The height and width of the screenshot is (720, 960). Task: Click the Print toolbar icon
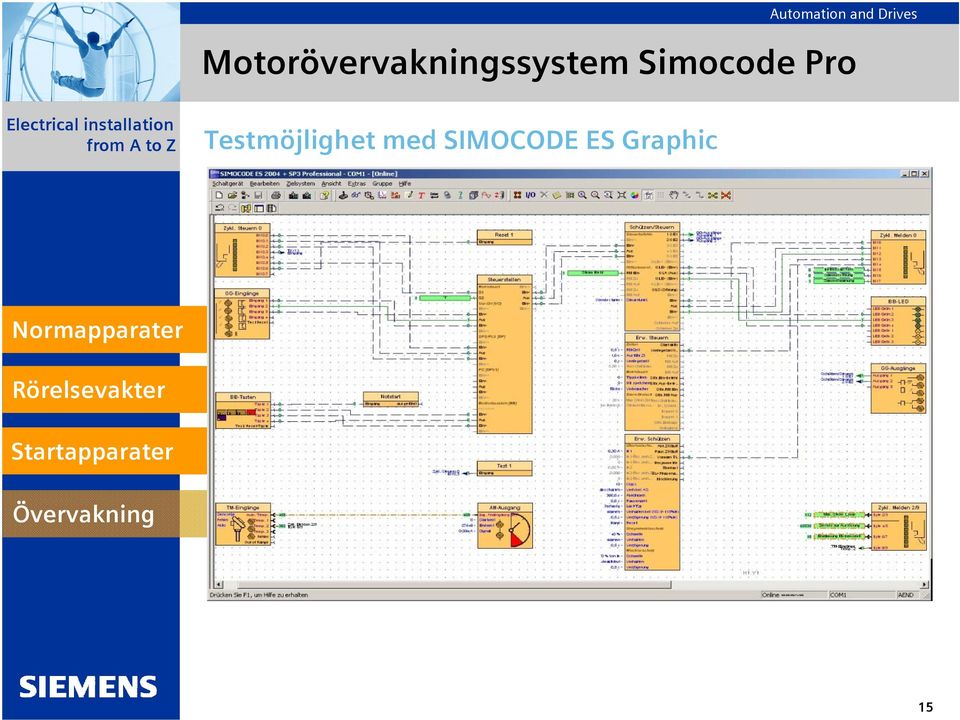[x=276, y=195]
